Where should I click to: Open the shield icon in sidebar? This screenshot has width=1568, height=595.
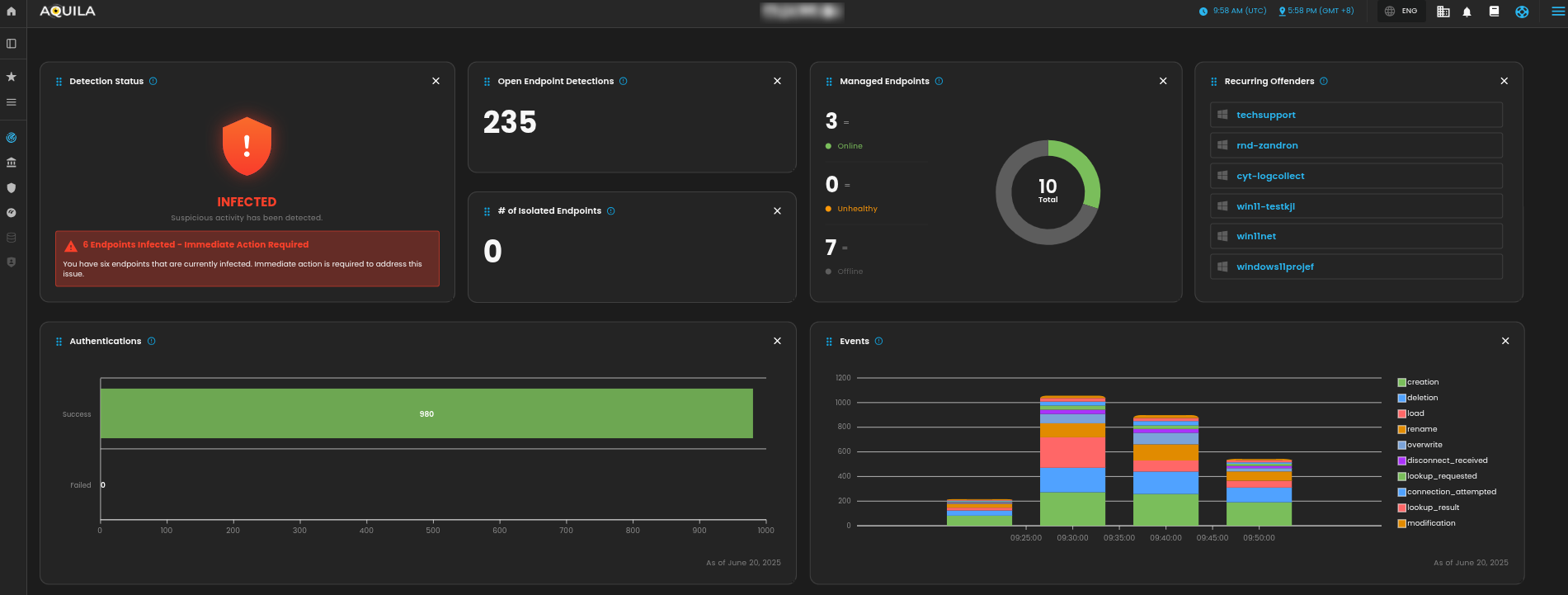coord(12,187)
